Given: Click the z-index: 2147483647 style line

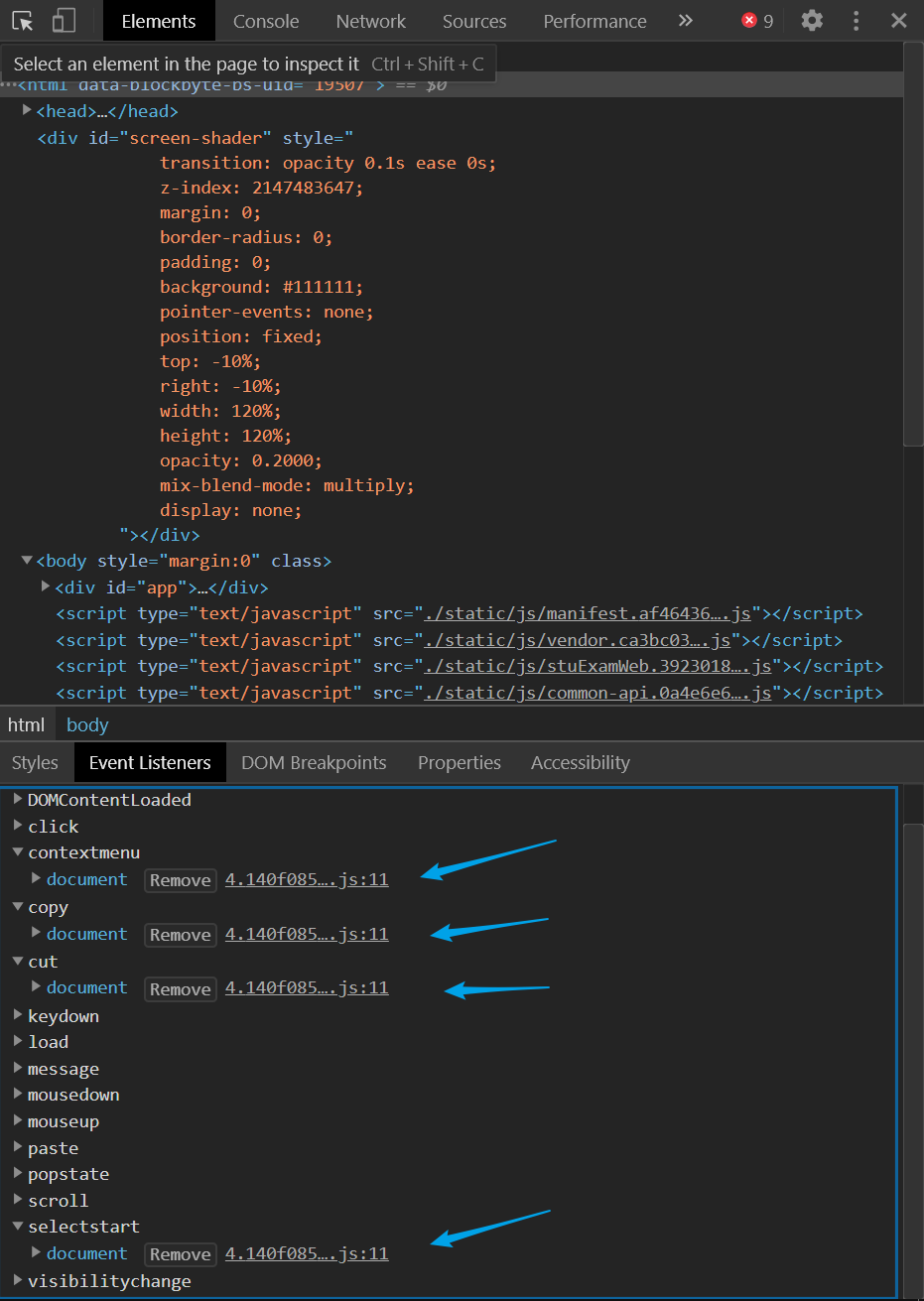Looking at the screenshot, I should [x=262, y=188].
